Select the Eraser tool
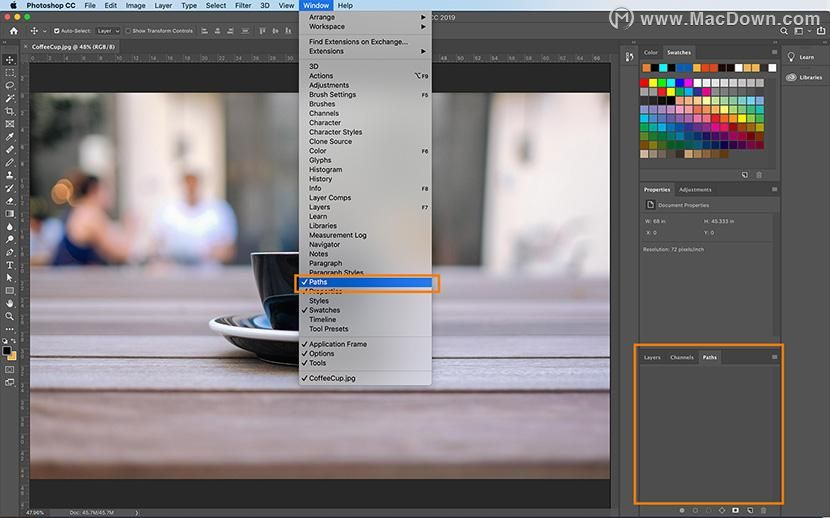Screen dimensions: 830x518 tap(10, 201)
